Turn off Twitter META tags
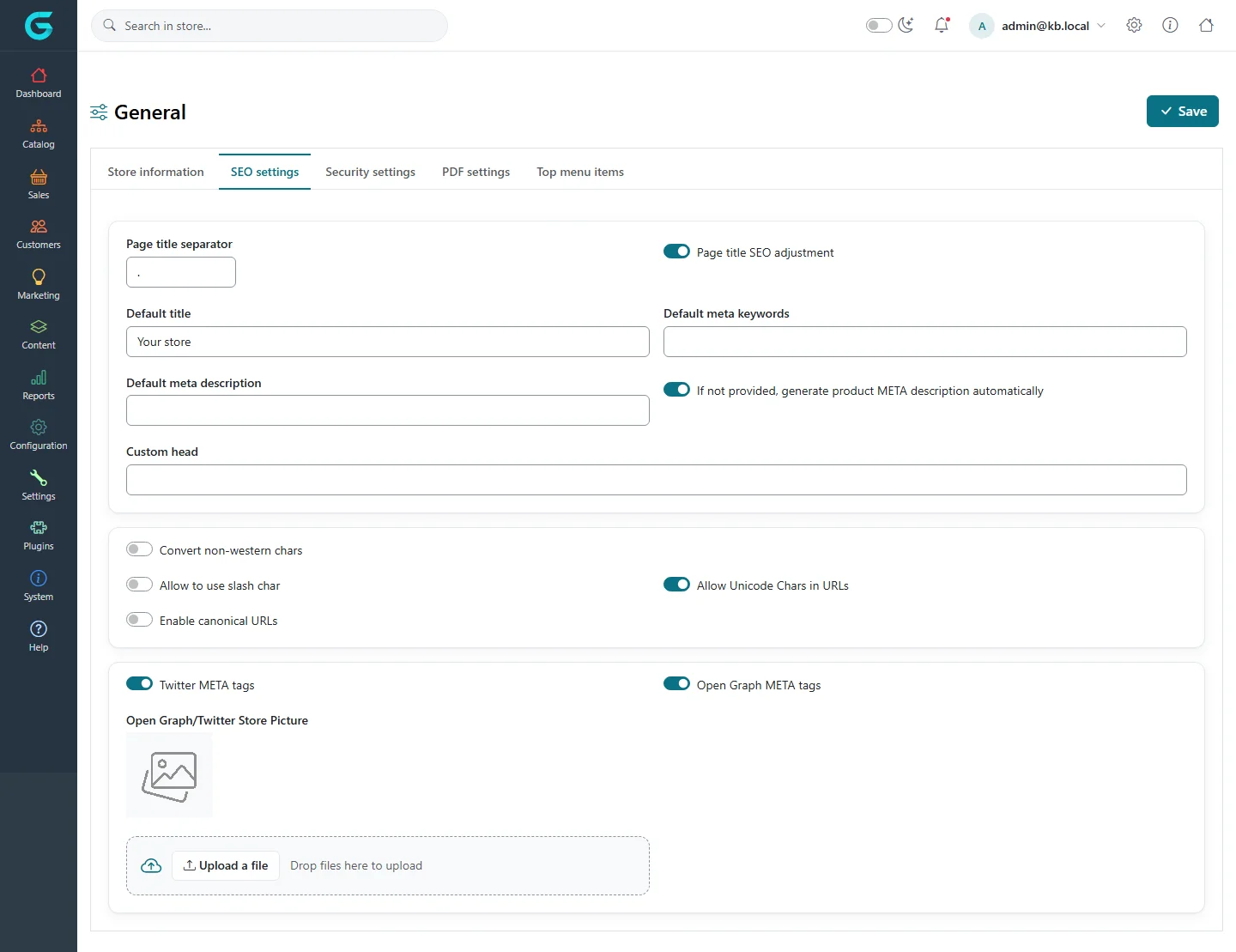The width and height of the screenshot is (1236, 952). pos(139,684)
